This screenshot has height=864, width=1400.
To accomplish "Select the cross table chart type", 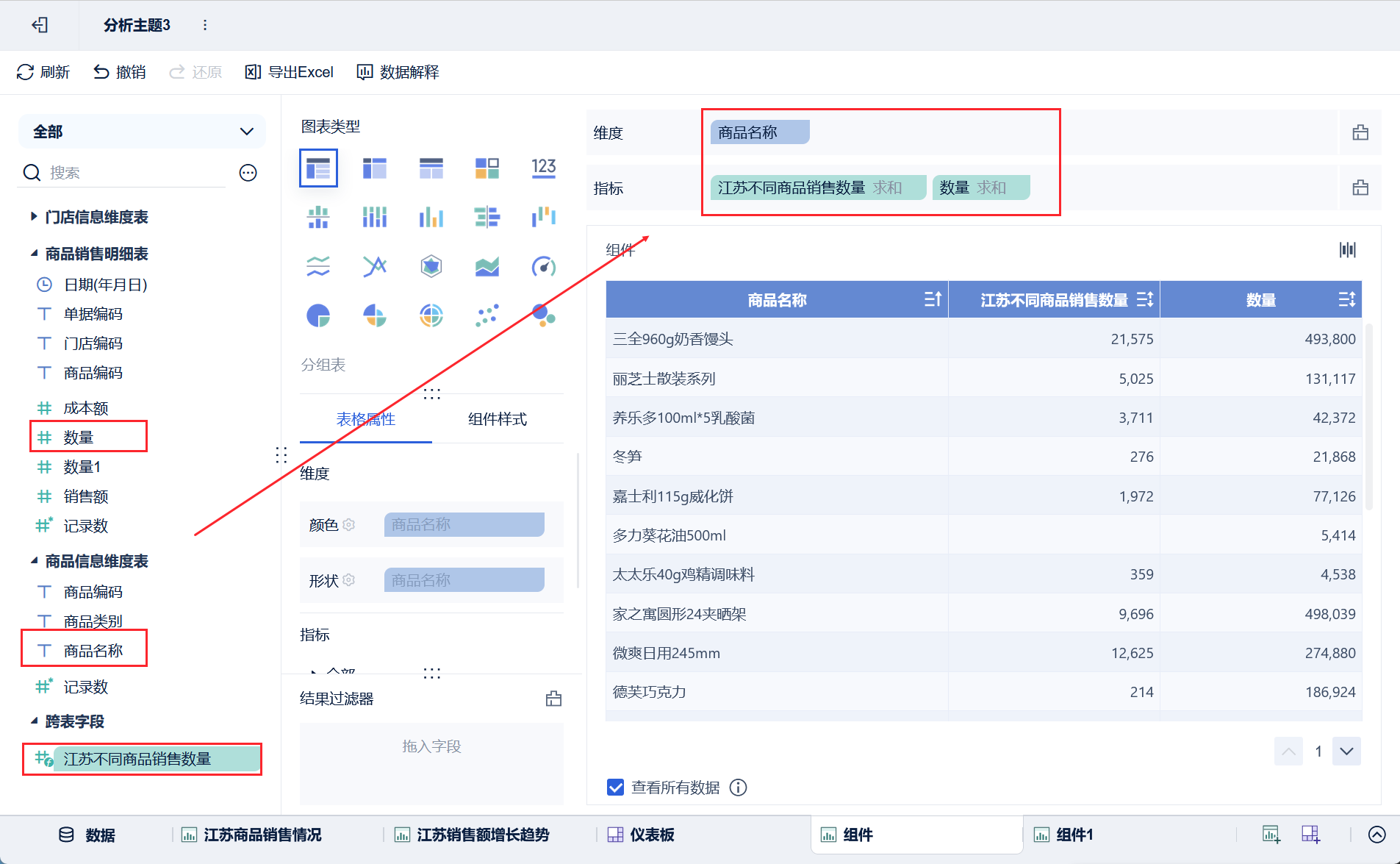I will coord(375,168).
